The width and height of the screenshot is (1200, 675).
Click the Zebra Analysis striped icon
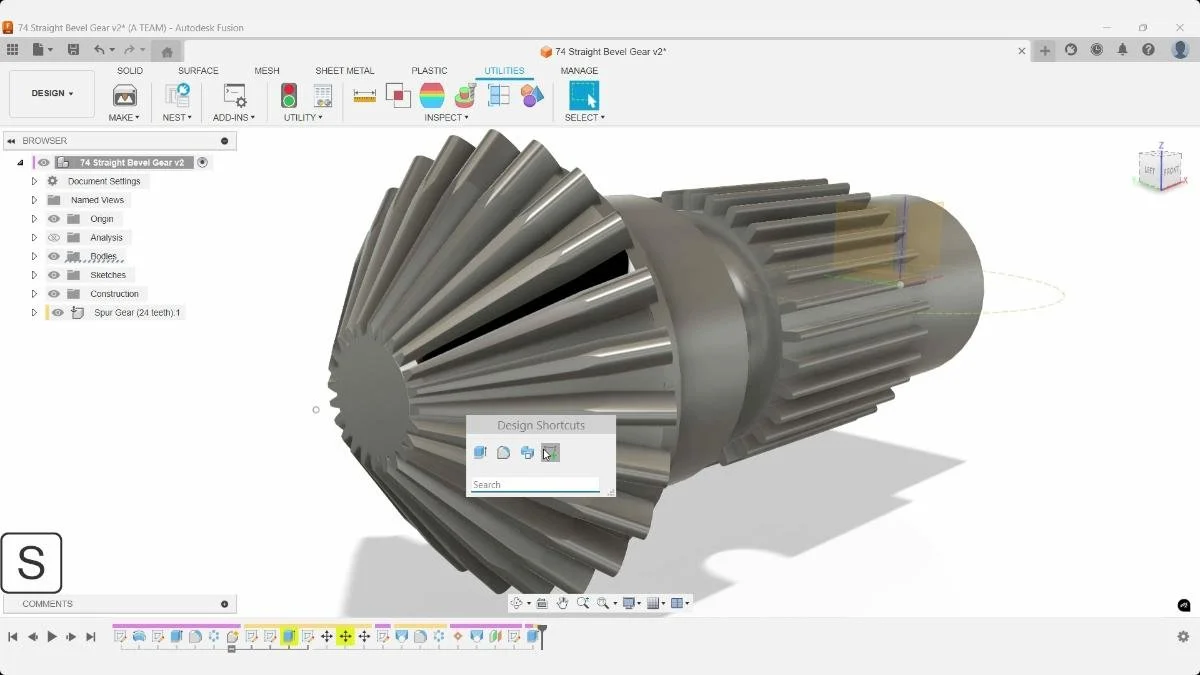(432, 96)
